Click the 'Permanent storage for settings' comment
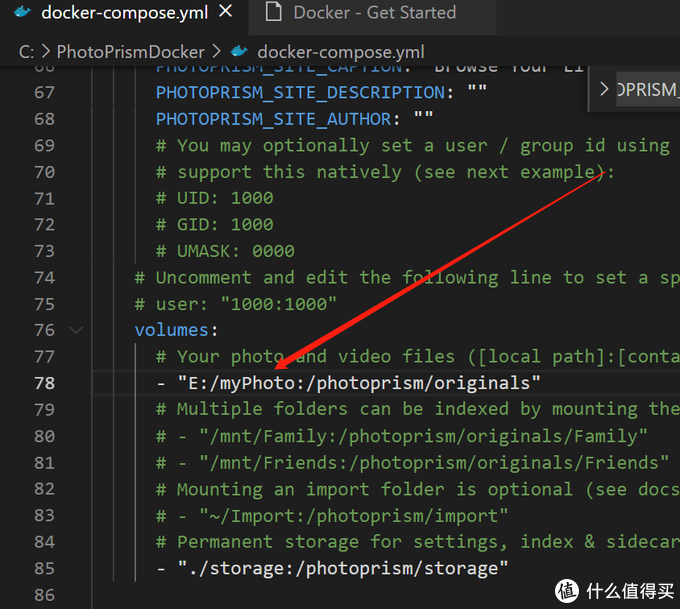The width and height of the screenshot is (680, 609). (x=418, y=542)
